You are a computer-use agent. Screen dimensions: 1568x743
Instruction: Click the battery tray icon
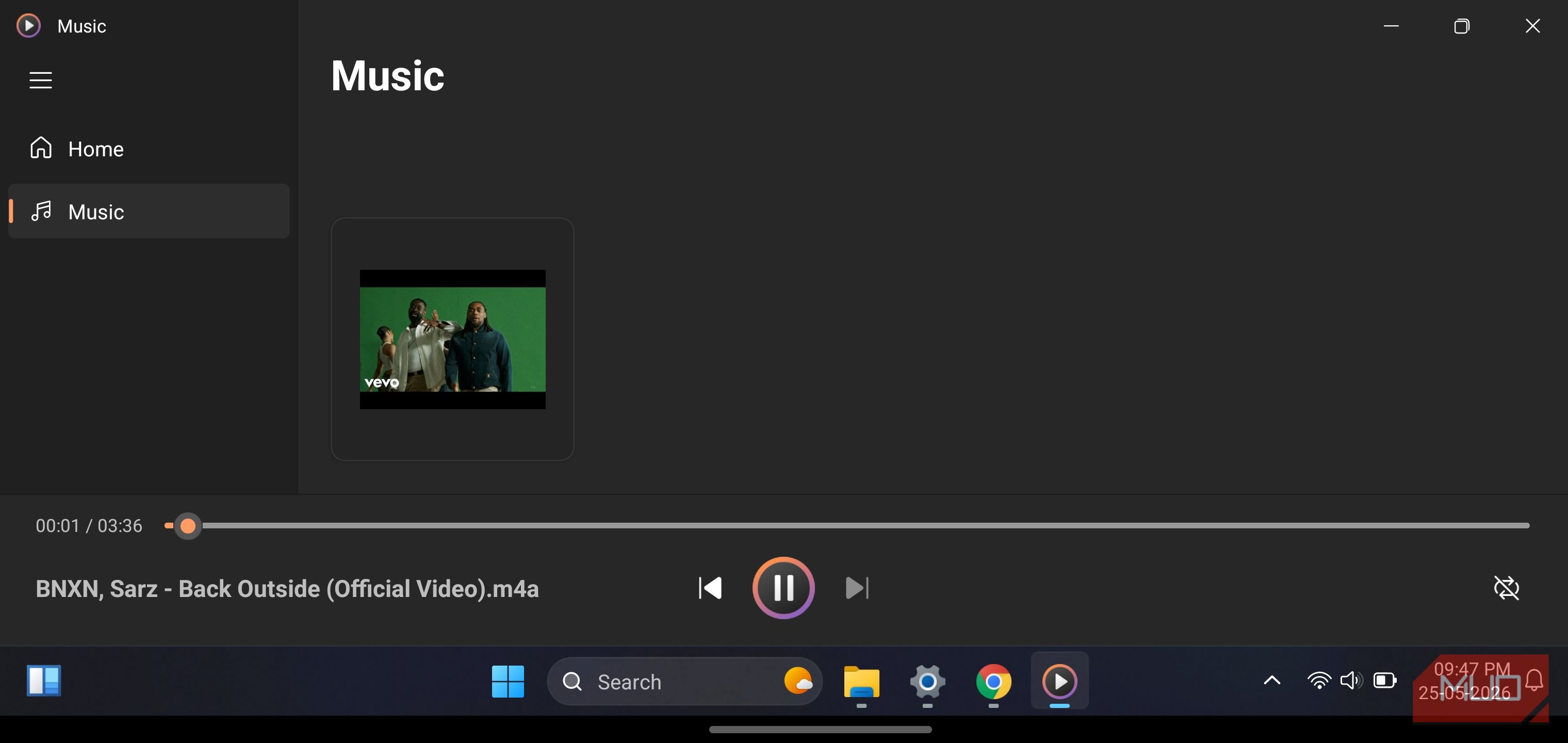[x=1385, y=680]
